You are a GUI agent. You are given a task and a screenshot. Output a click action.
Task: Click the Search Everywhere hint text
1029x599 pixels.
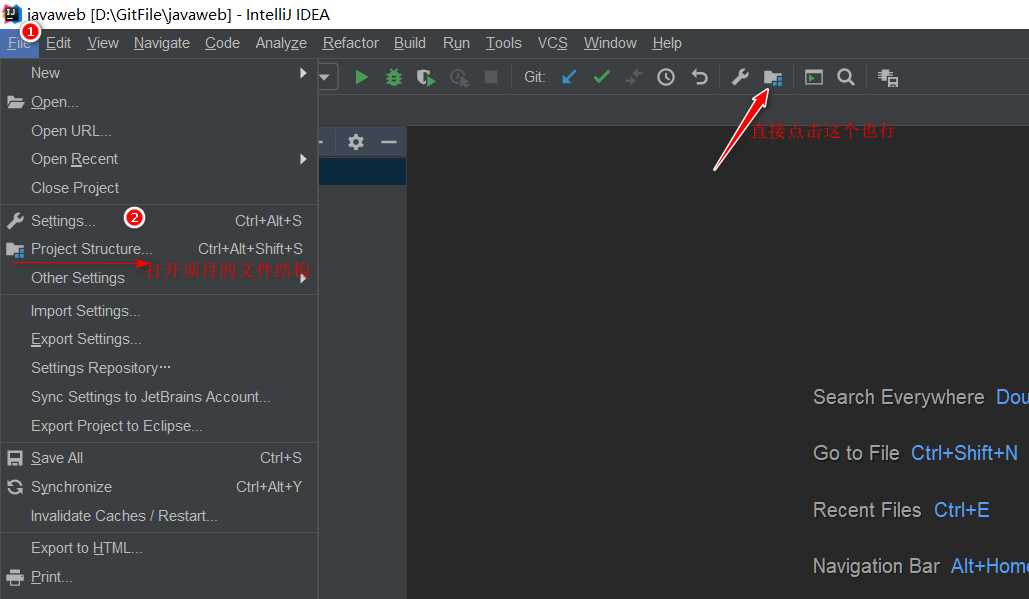click(x=898, y=397)
